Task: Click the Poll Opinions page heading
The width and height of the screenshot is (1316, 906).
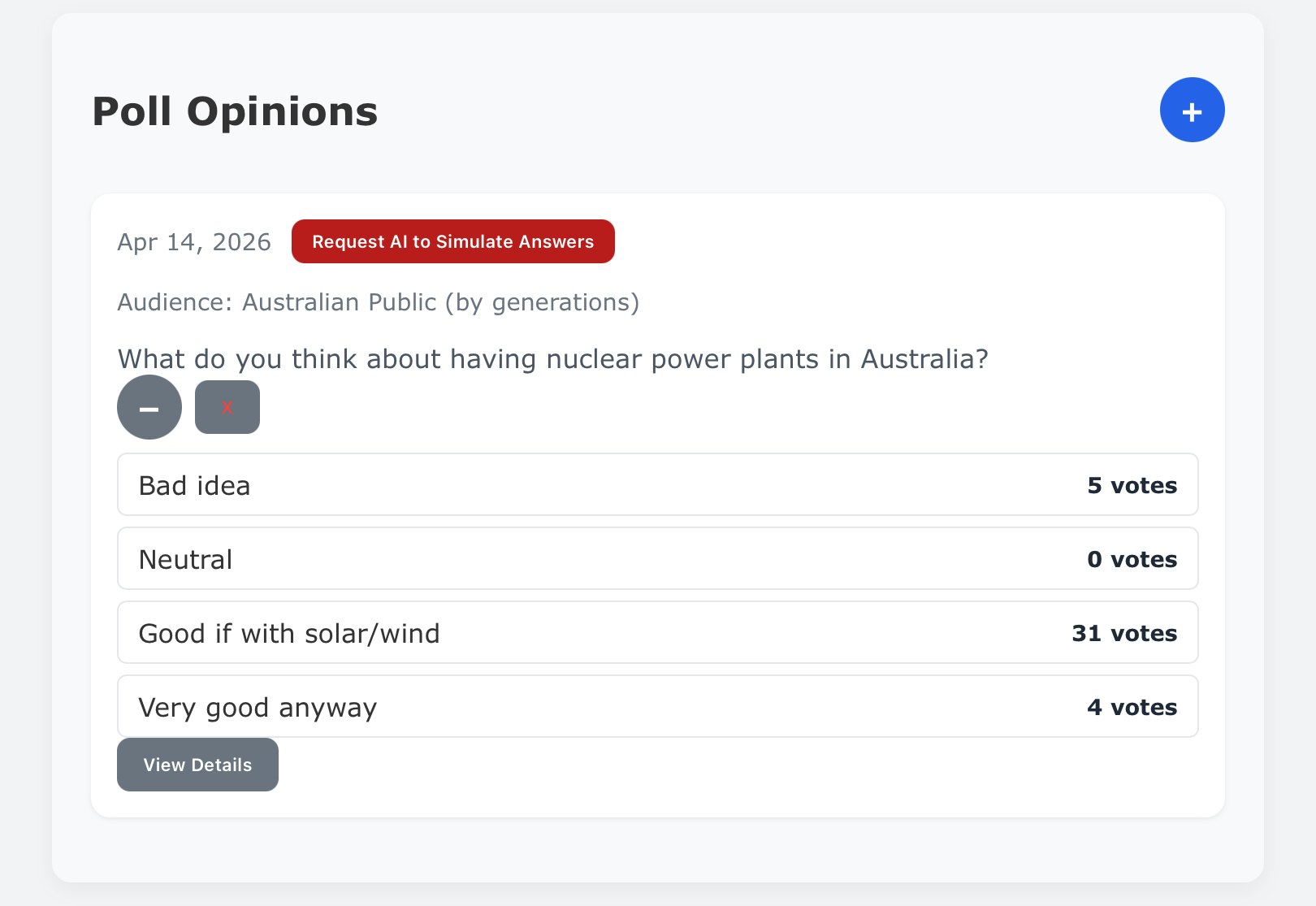Action: (x=235, y=111)
